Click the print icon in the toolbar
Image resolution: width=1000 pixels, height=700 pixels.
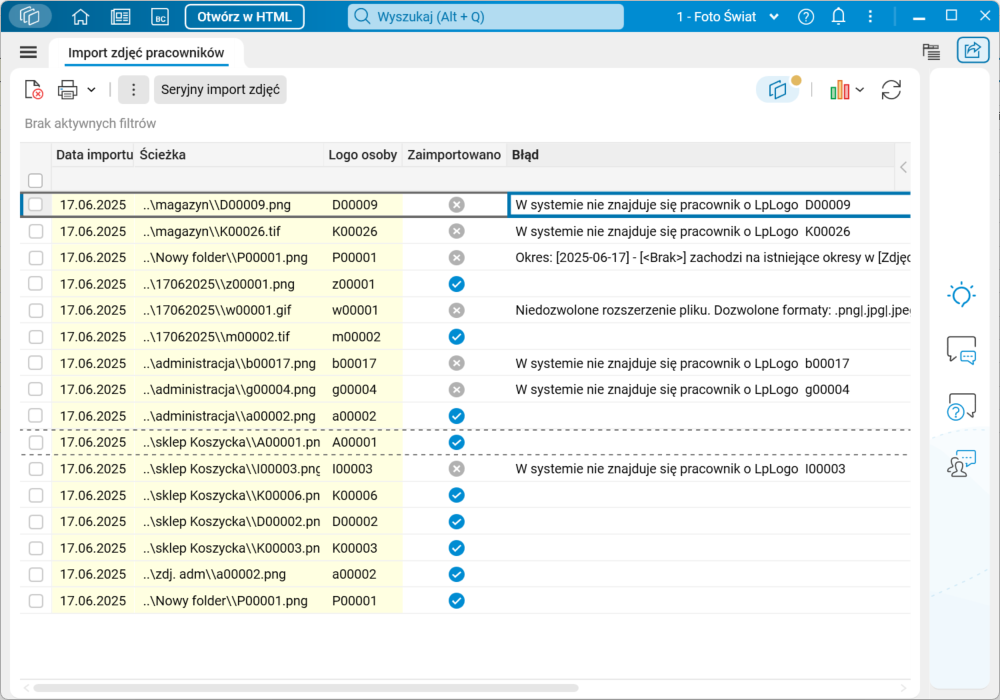pyautogui.click(x=67, y=90)
